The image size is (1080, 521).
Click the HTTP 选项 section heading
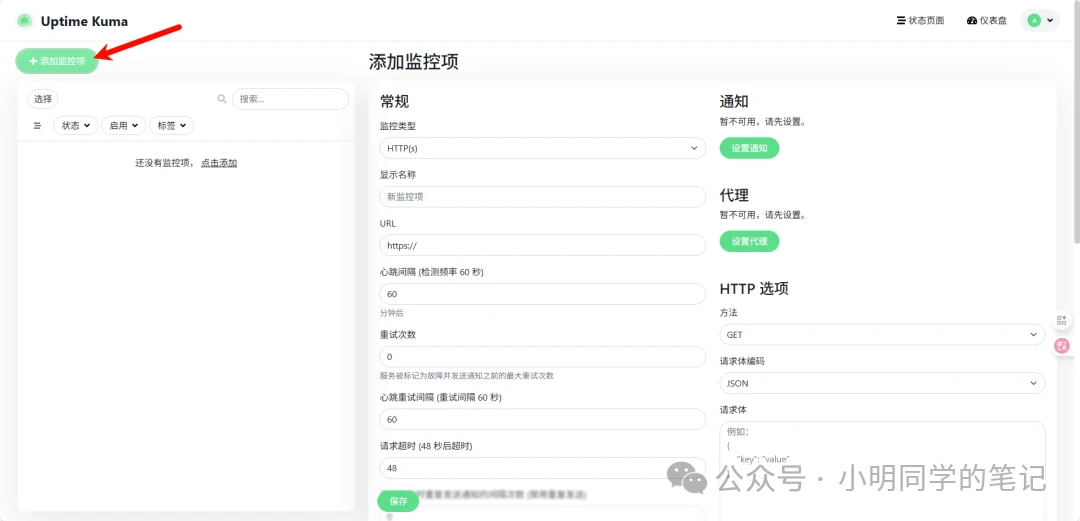pos(754,288)
